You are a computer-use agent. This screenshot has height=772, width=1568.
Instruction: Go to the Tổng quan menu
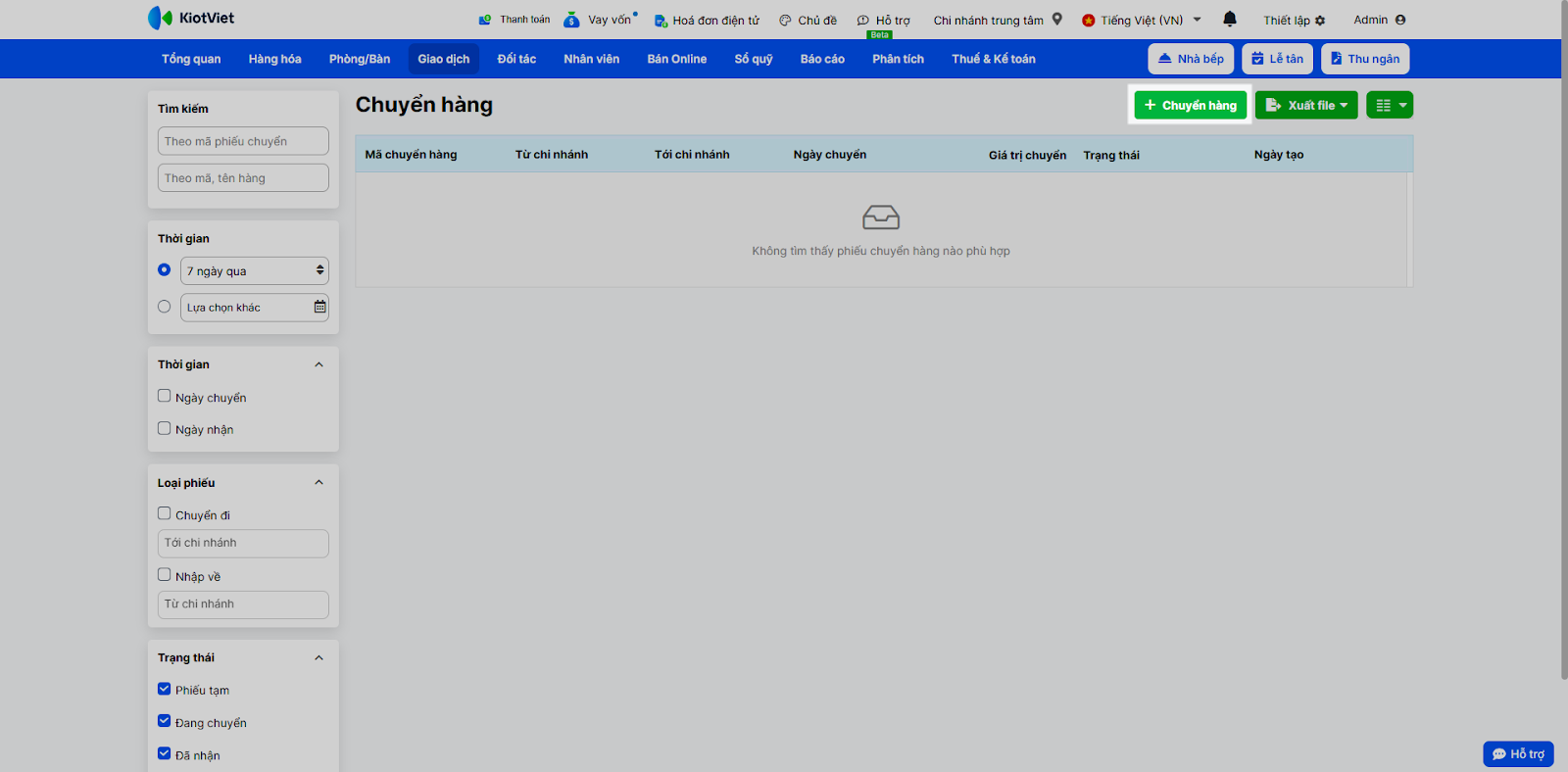tap(191, 59)
